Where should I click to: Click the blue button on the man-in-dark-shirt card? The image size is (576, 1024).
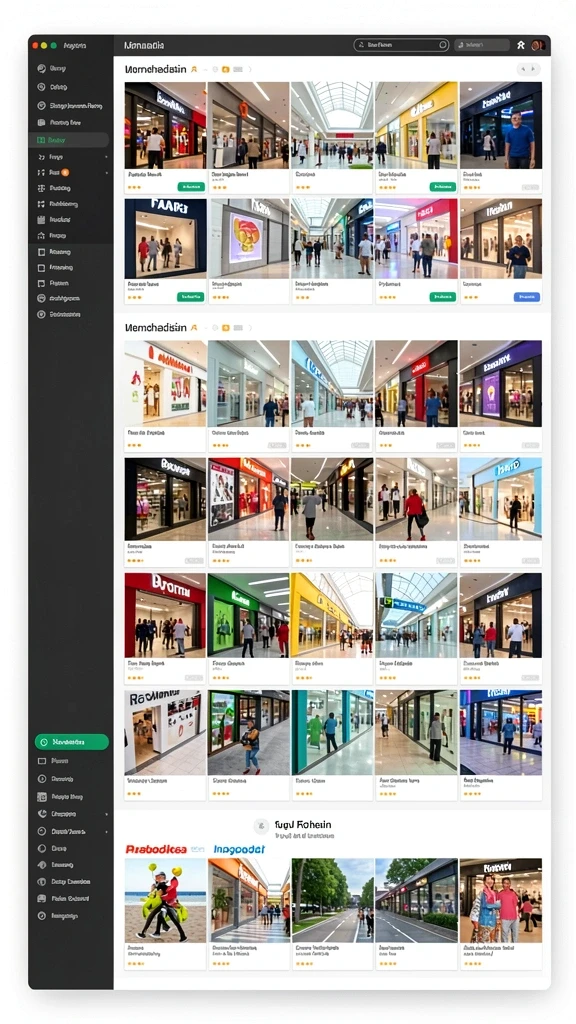(x=526, y=296)
